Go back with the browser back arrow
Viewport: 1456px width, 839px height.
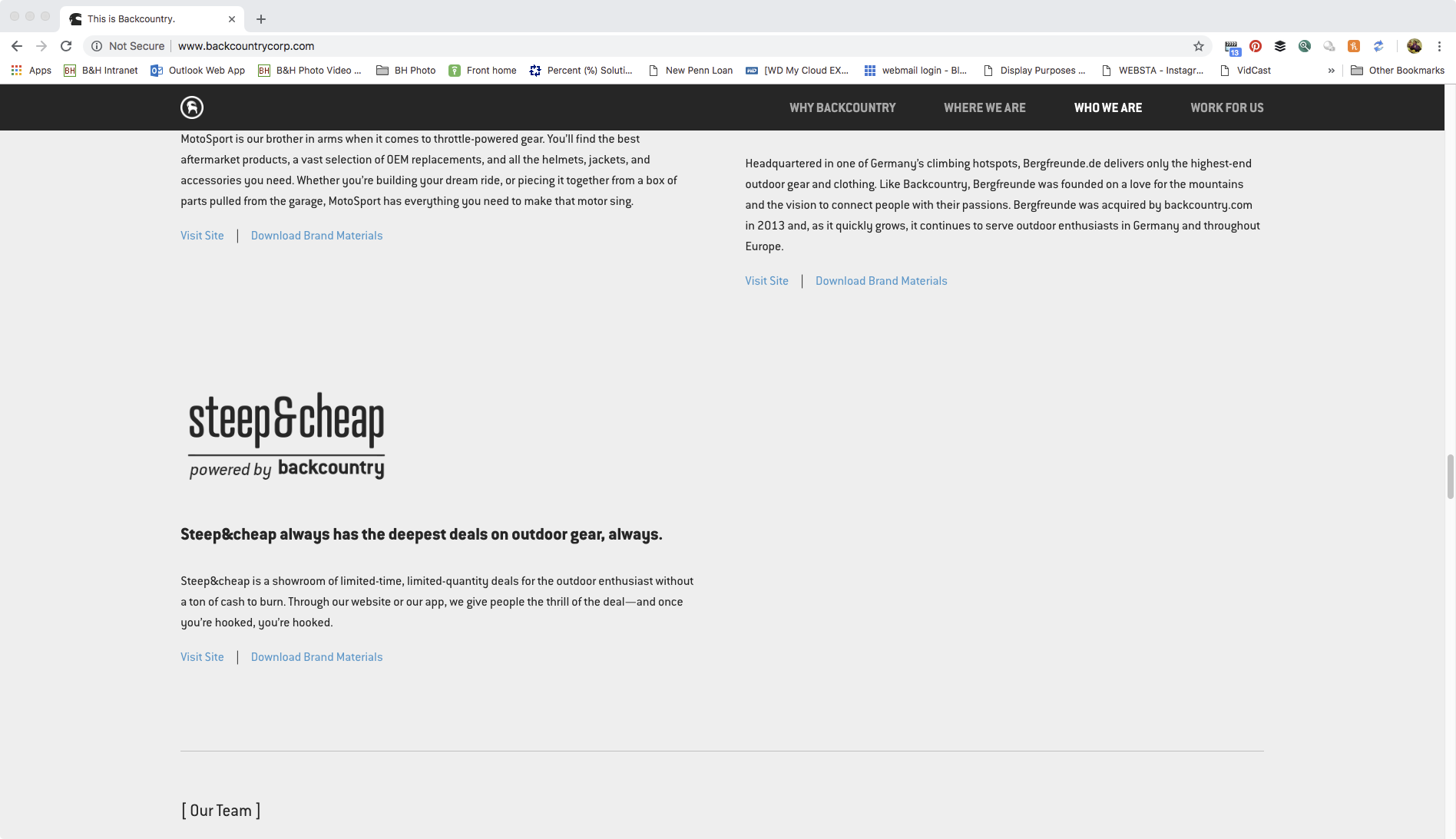point(17,46)
